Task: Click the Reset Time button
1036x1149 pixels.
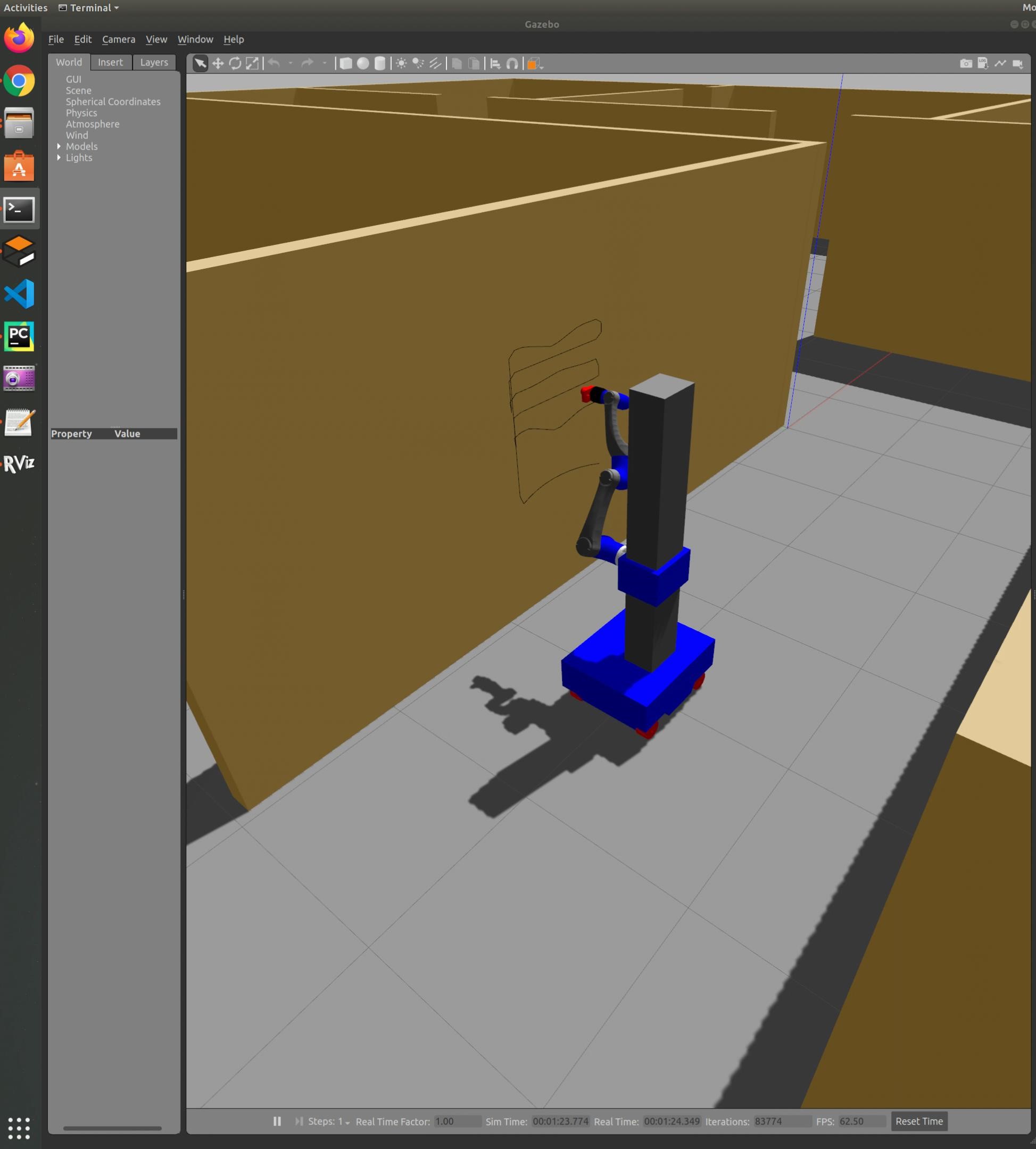Action: pyautogui.click(x=919, y=1121)
